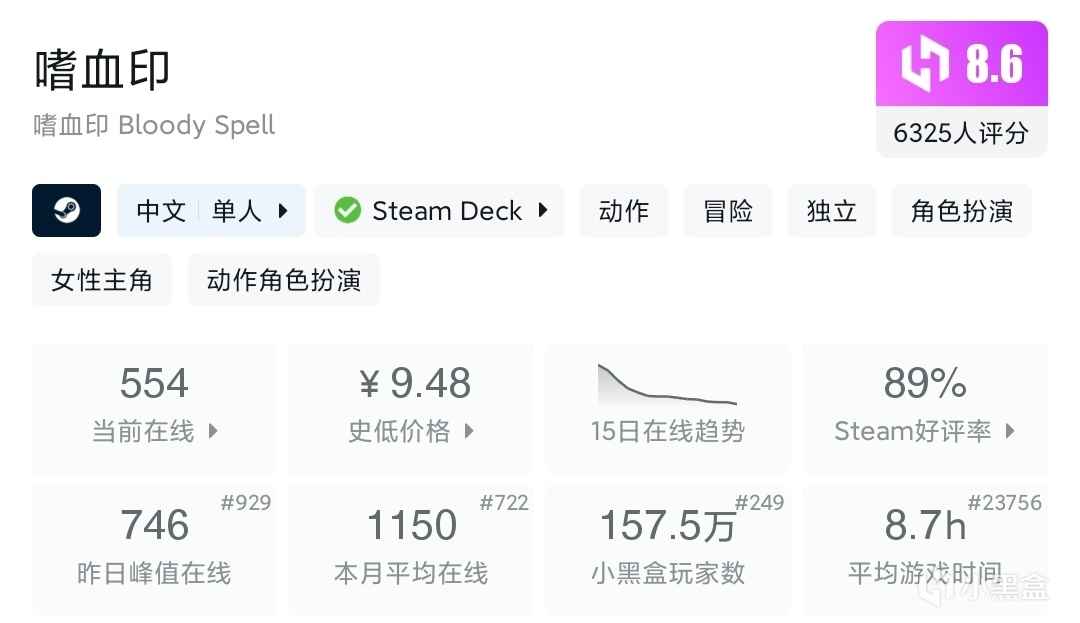Click the 角色扮演 tag
The width and height of the screenshot is (1080, 623).
pyautogui.click(x=962, y=211)
